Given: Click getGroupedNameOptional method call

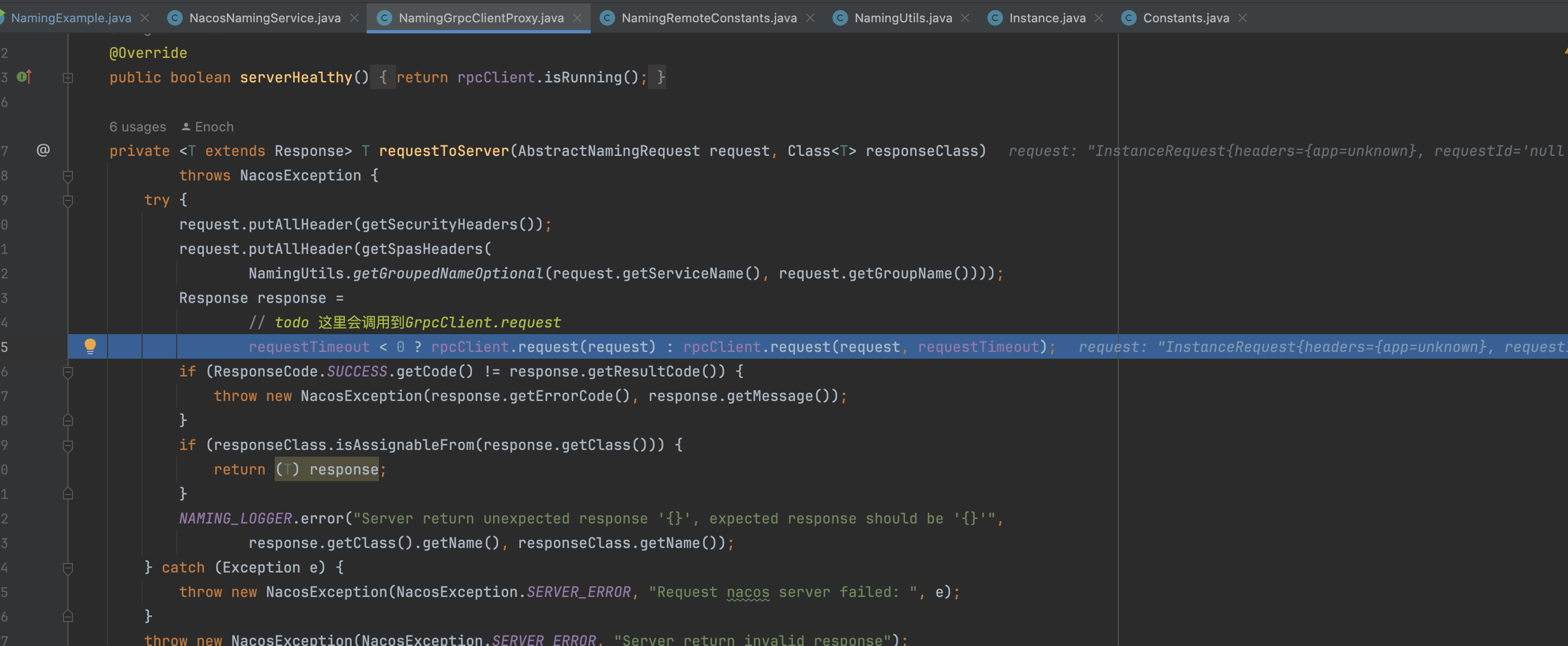Looking at the screenshot, I should pos(448,274).
